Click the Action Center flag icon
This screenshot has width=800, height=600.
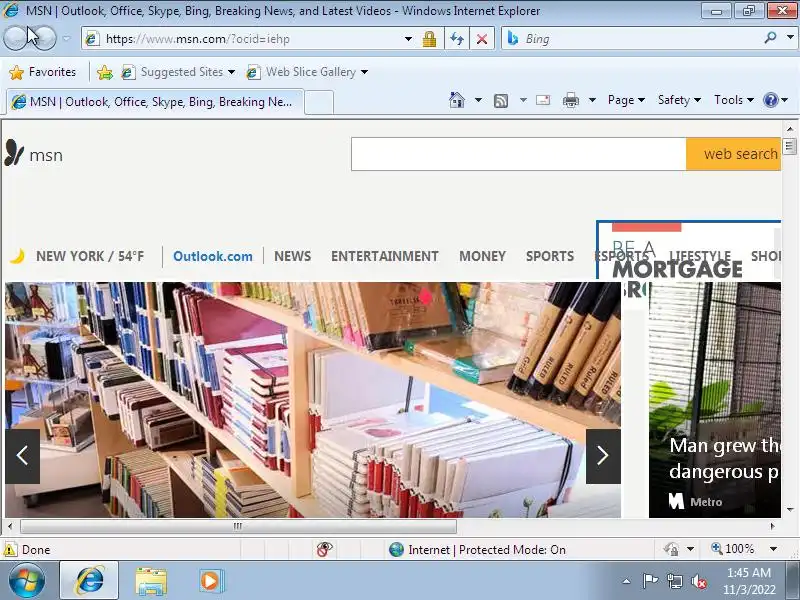[649, 581]
